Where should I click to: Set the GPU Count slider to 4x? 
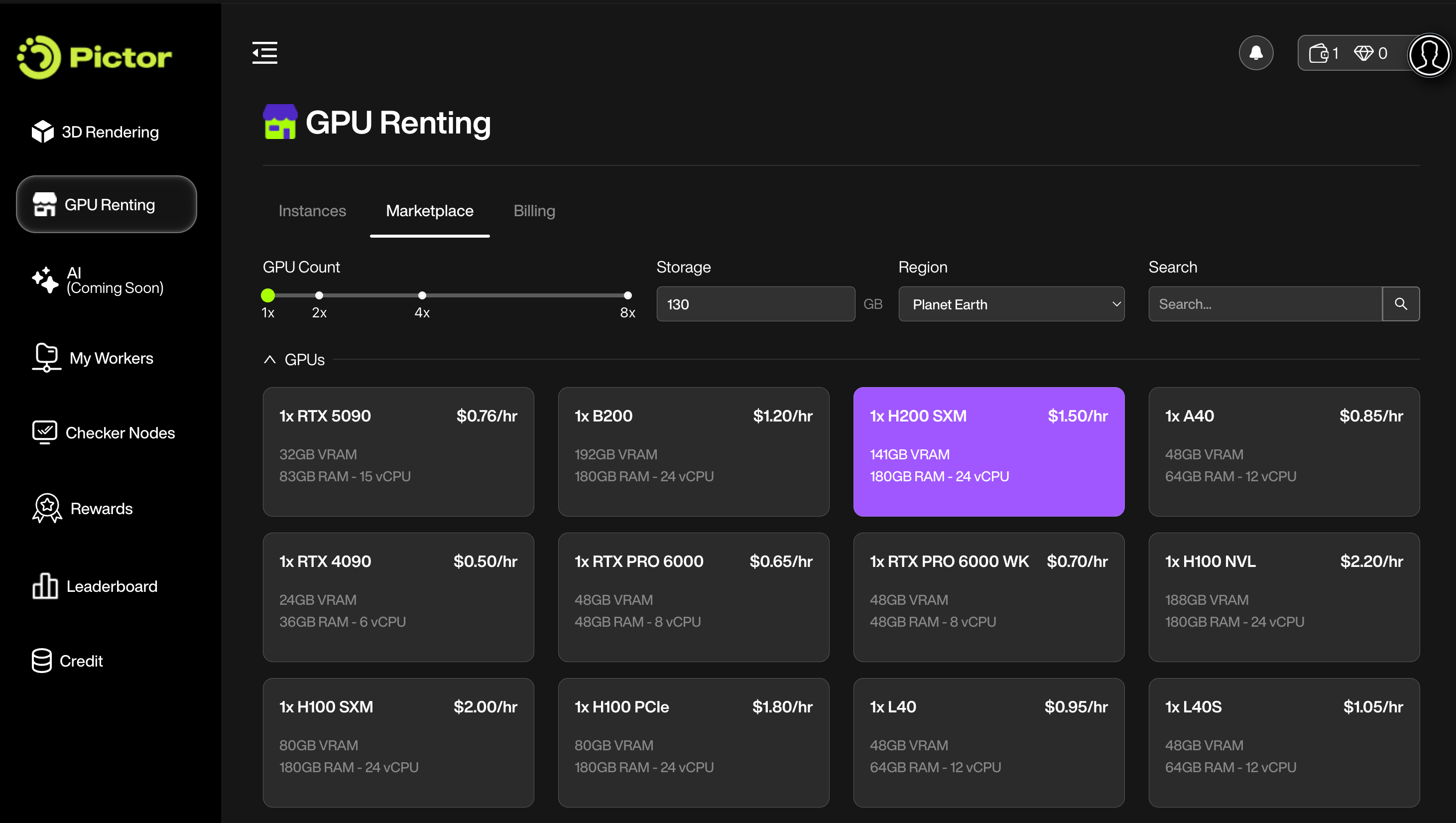pos(422,295)
